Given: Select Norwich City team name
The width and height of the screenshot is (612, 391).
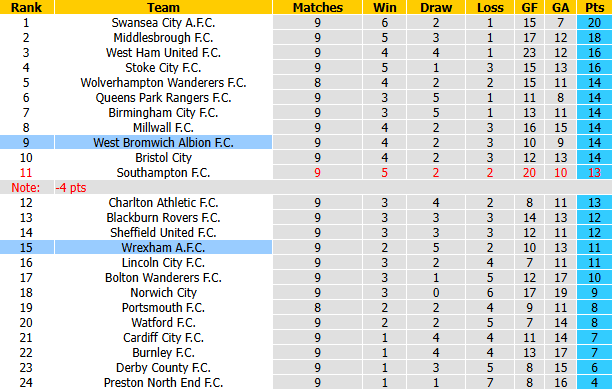Looking at the screenshot, I should click(x=163, y=293).
